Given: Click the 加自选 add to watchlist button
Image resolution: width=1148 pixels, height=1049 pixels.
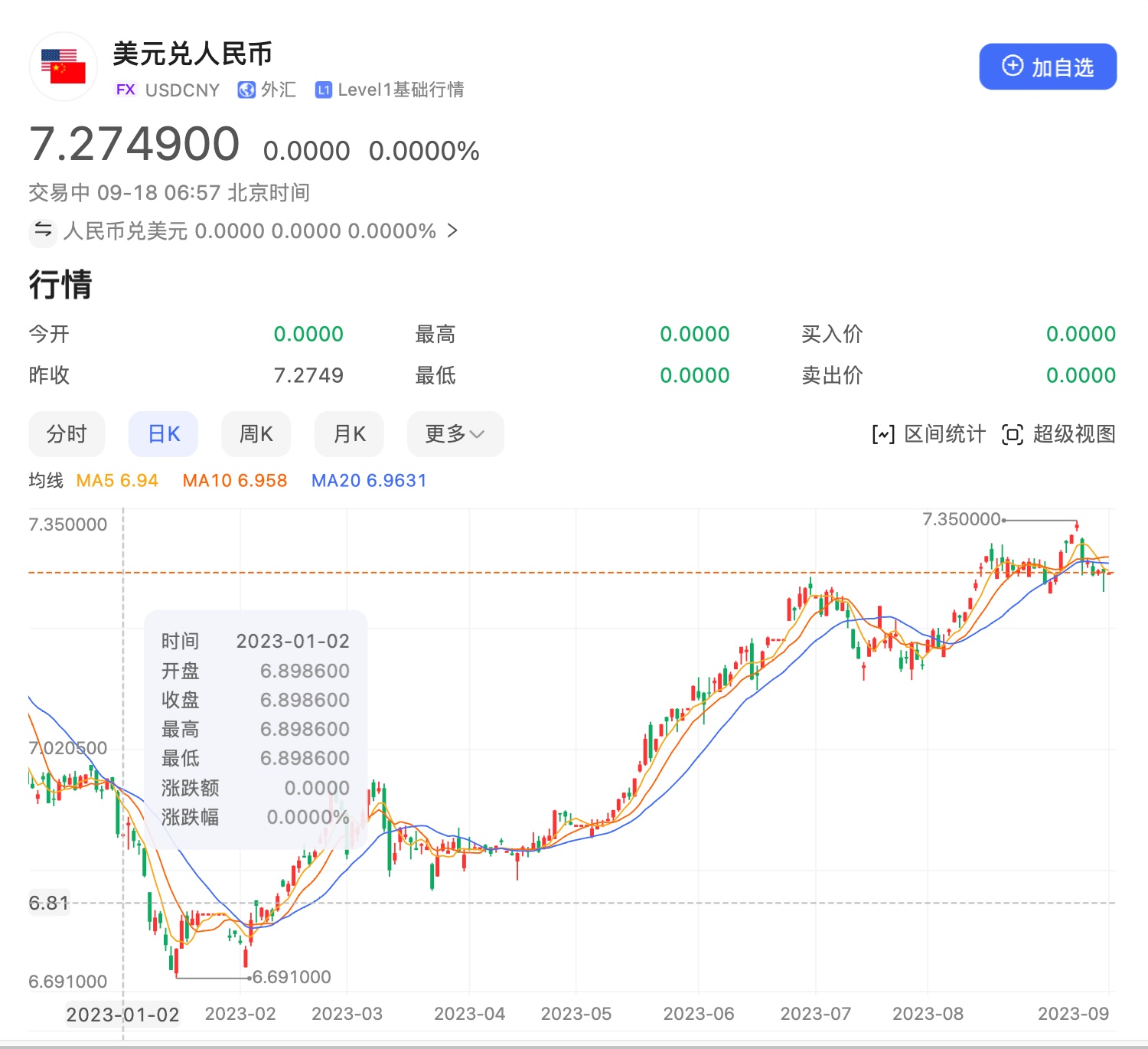Looking at the screenshot, I should point(1047,67).
